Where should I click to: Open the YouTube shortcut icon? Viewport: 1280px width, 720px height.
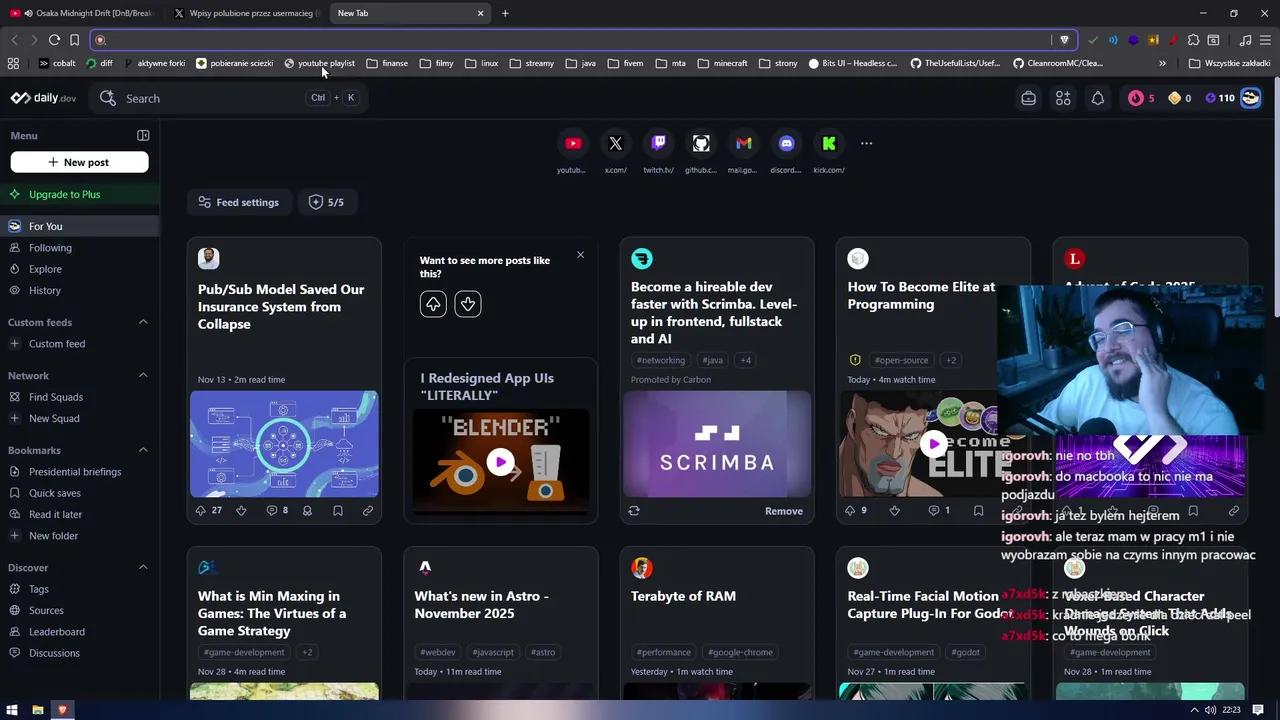pyautogui.click(x=573, y=143)
